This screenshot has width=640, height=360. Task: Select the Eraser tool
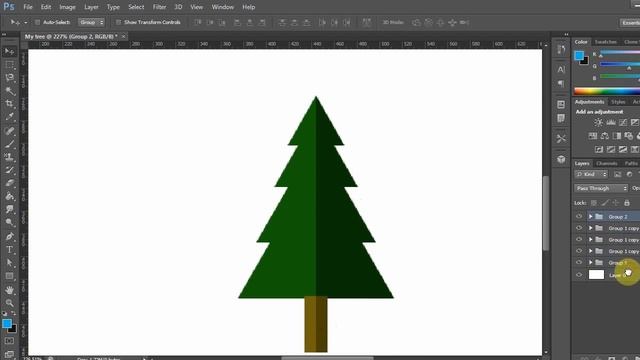(x=9, y=183)
